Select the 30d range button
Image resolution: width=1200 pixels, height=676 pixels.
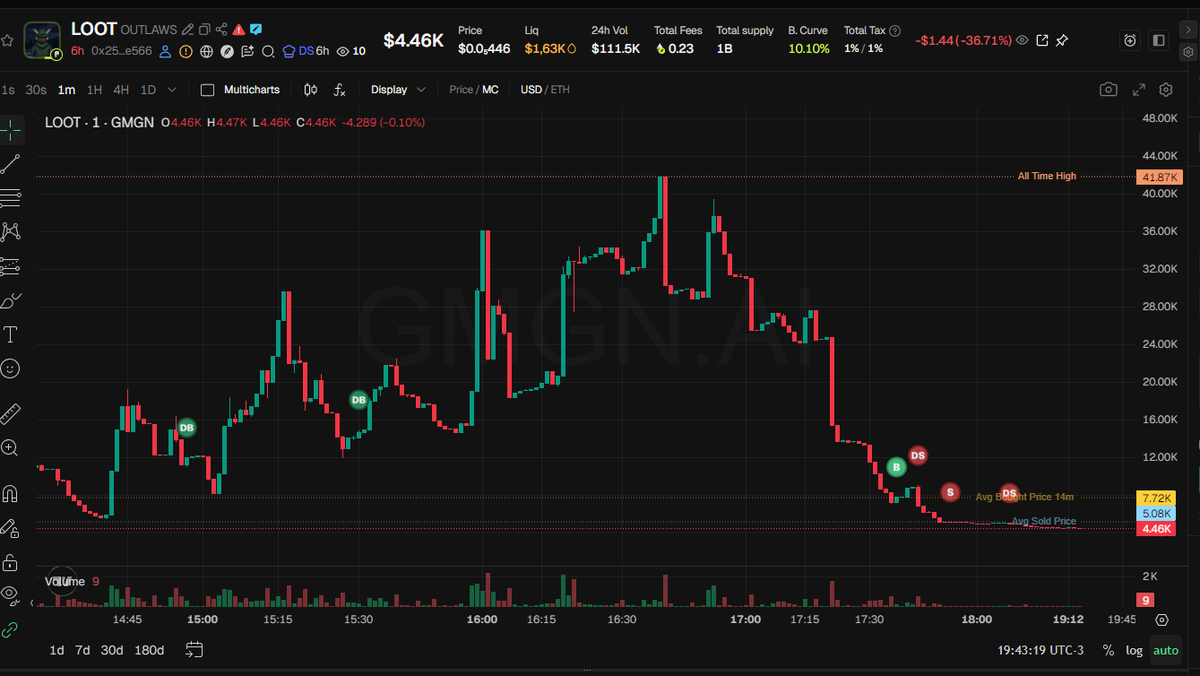coord(112,650)
